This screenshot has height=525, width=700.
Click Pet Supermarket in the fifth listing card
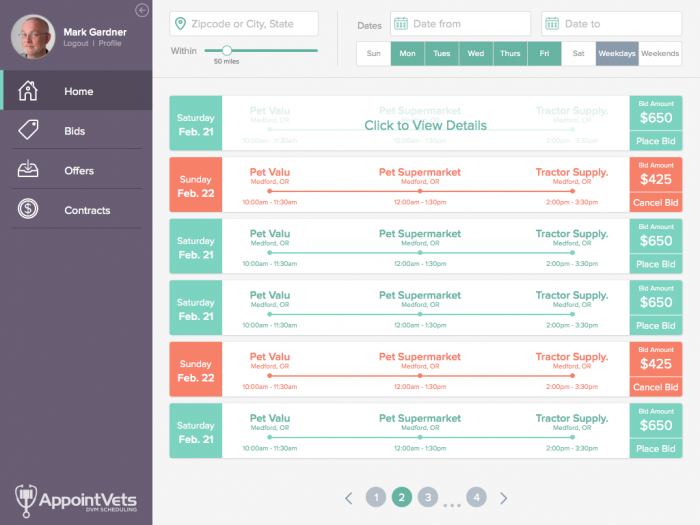pyautogui.click(x=420, y=357)
